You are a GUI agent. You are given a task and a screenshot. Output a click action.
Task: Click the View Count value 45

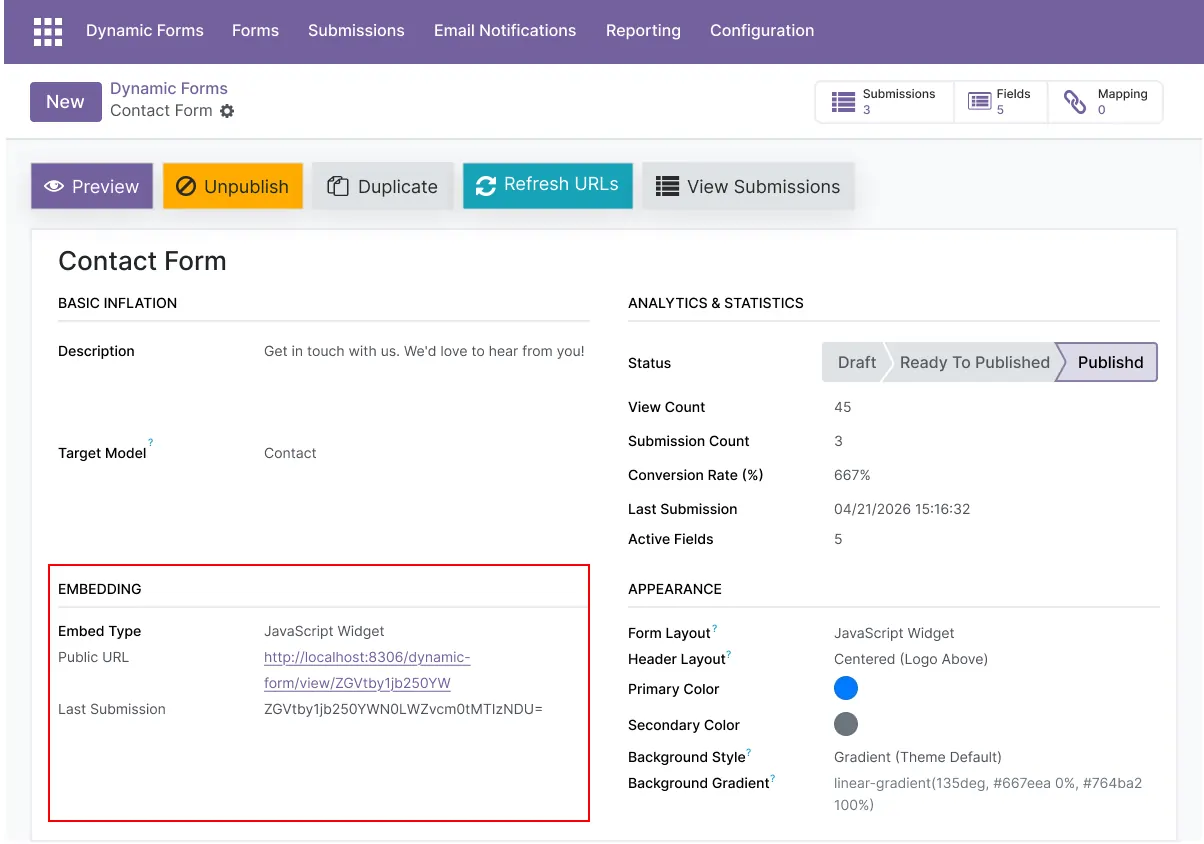(x=843, y=407)
